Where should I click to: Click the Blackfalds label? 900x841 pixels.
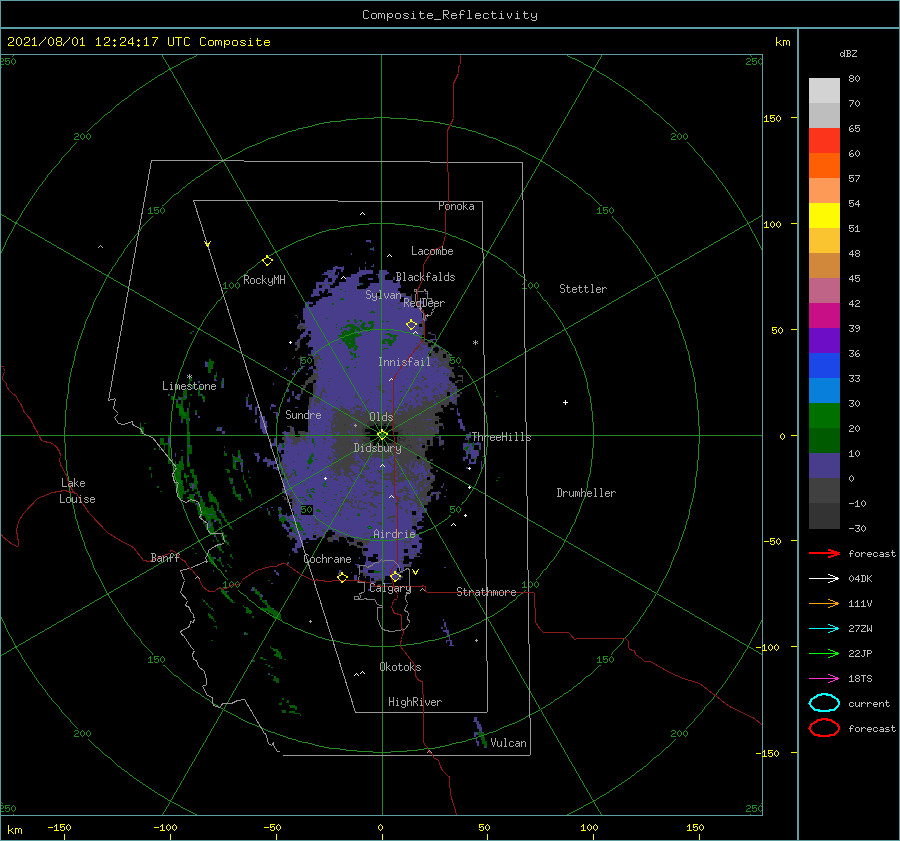click(425, 277)
